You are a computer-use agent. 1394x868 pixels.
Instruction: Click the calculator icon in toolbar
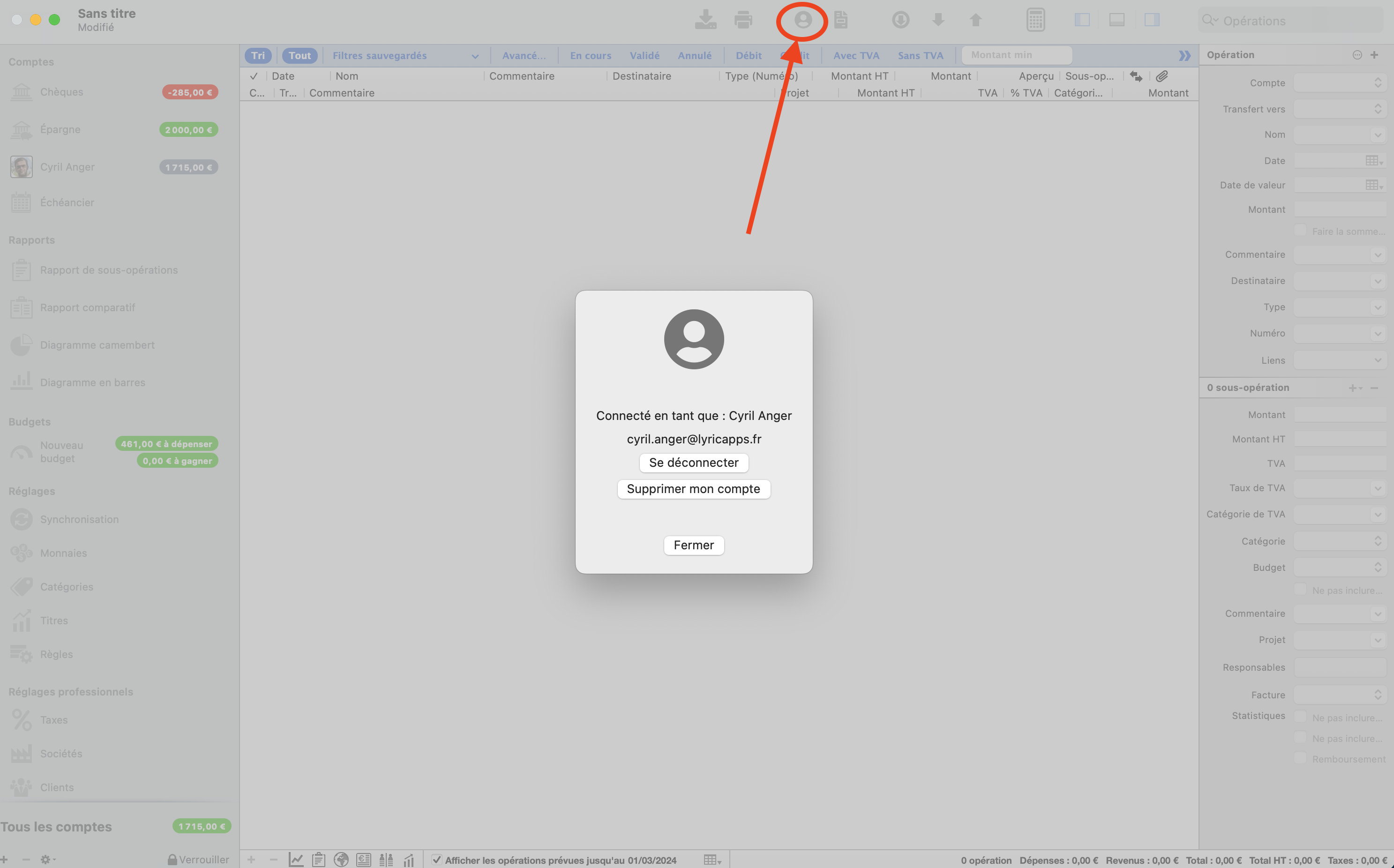tap(1035, 20)
